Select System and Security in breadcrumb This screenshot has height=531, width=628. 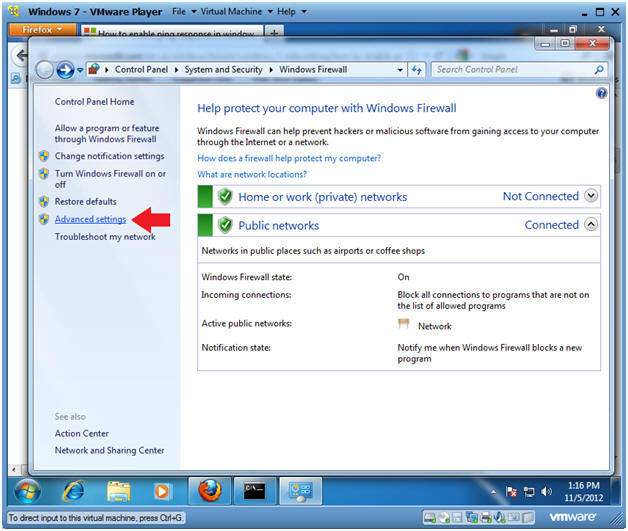click(223, 69)
